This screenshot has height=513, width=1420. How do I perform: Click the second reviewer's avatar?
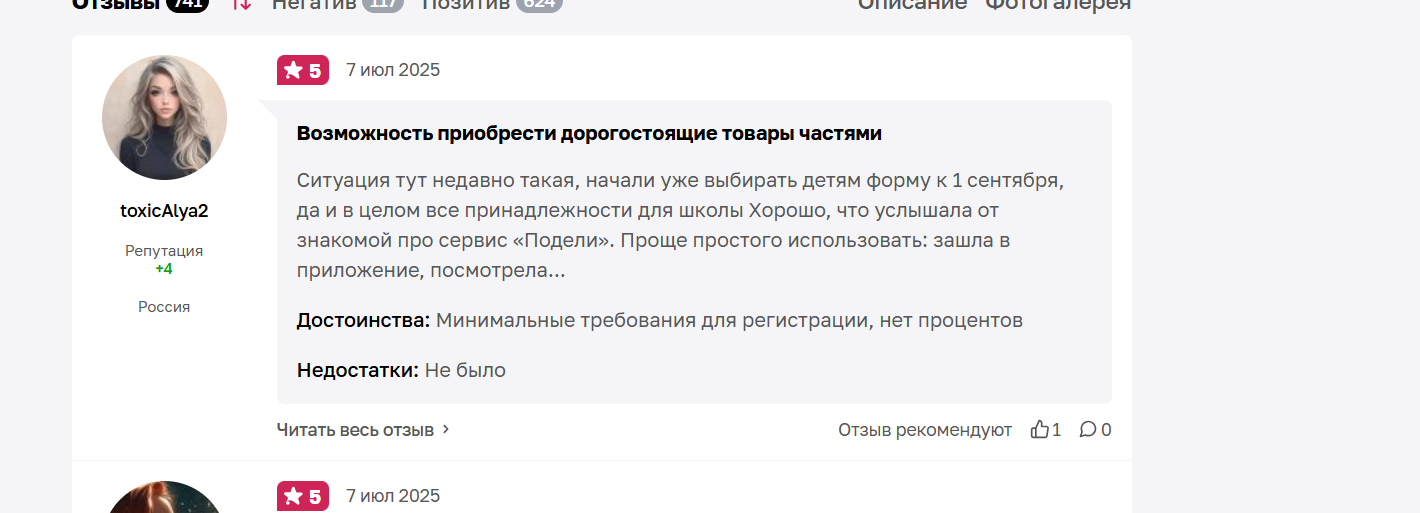[164, 497]
